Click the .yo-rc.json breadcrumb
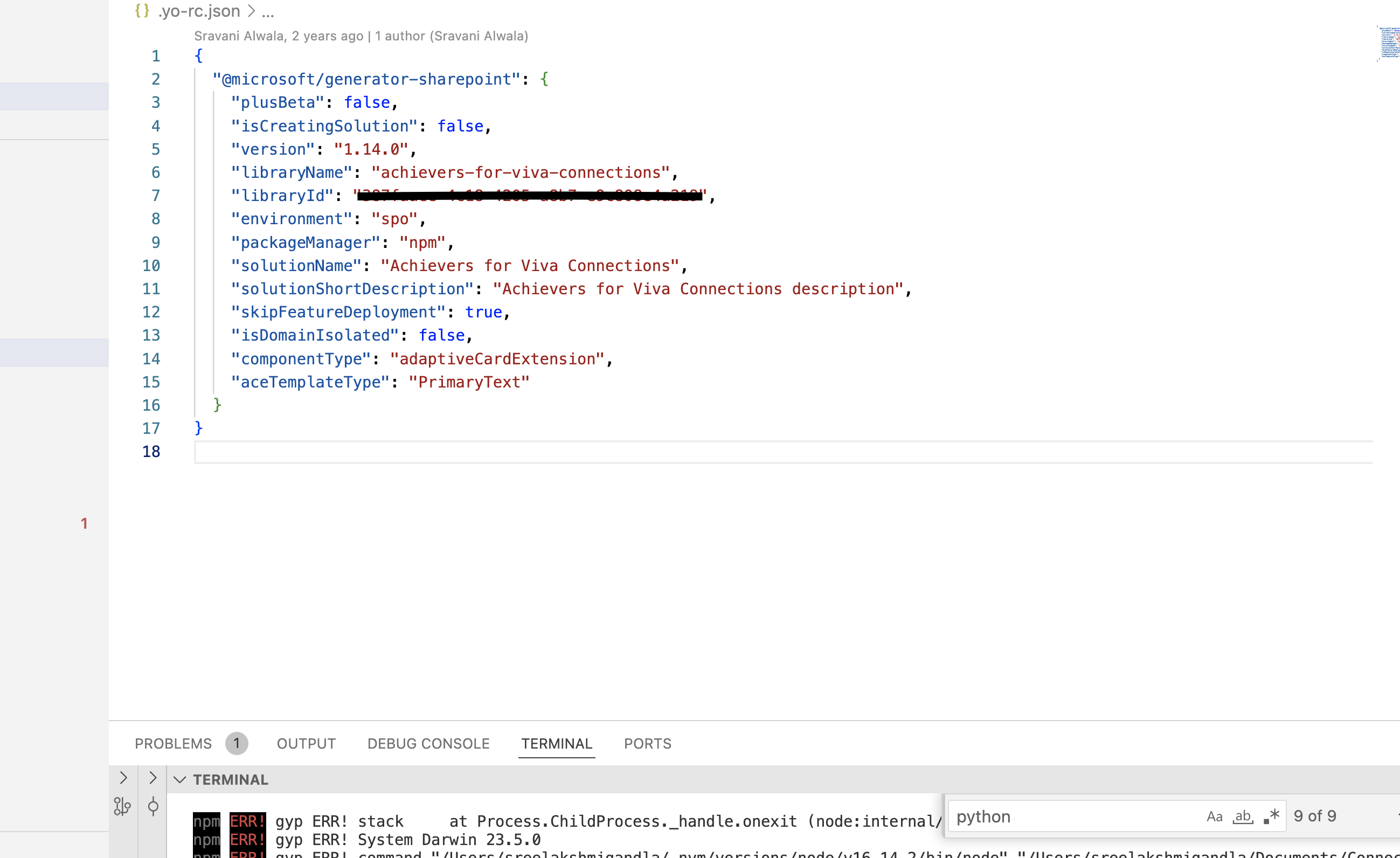 click(x=199, y=11)
